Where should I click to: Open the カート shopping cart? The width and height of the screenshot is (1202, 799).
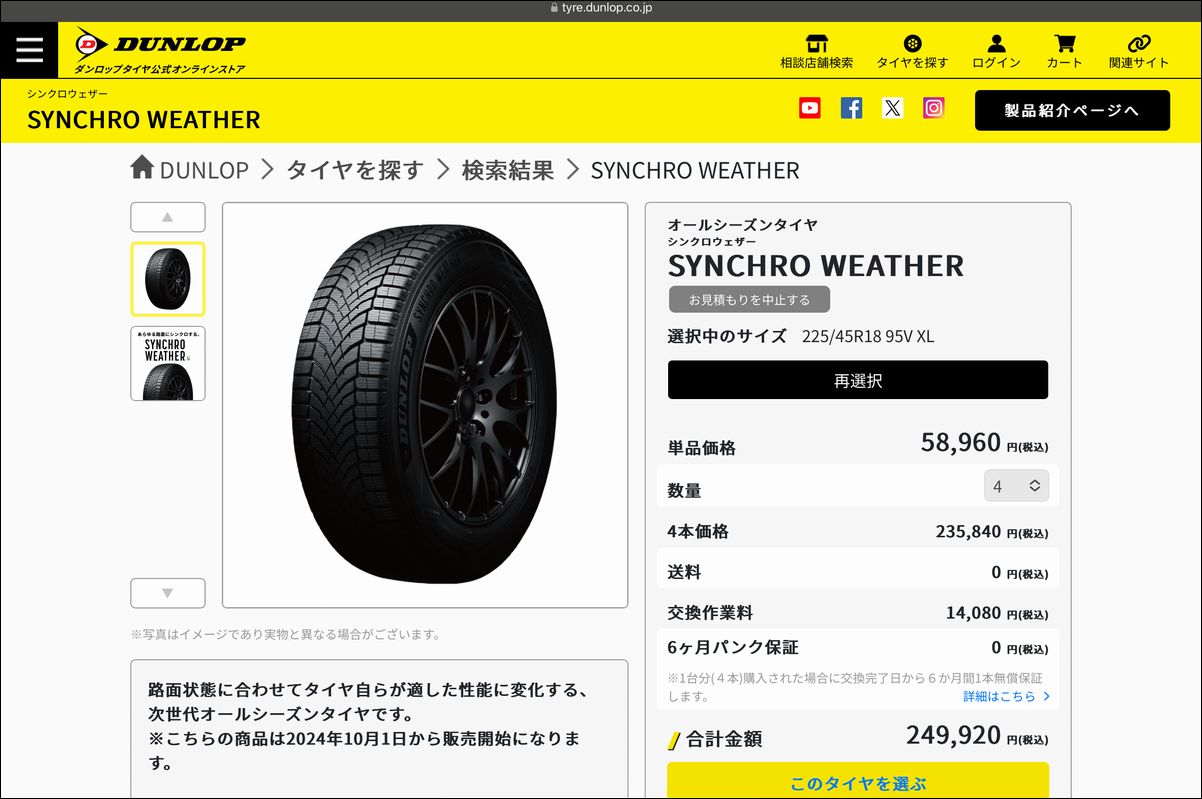(1064, 51)
